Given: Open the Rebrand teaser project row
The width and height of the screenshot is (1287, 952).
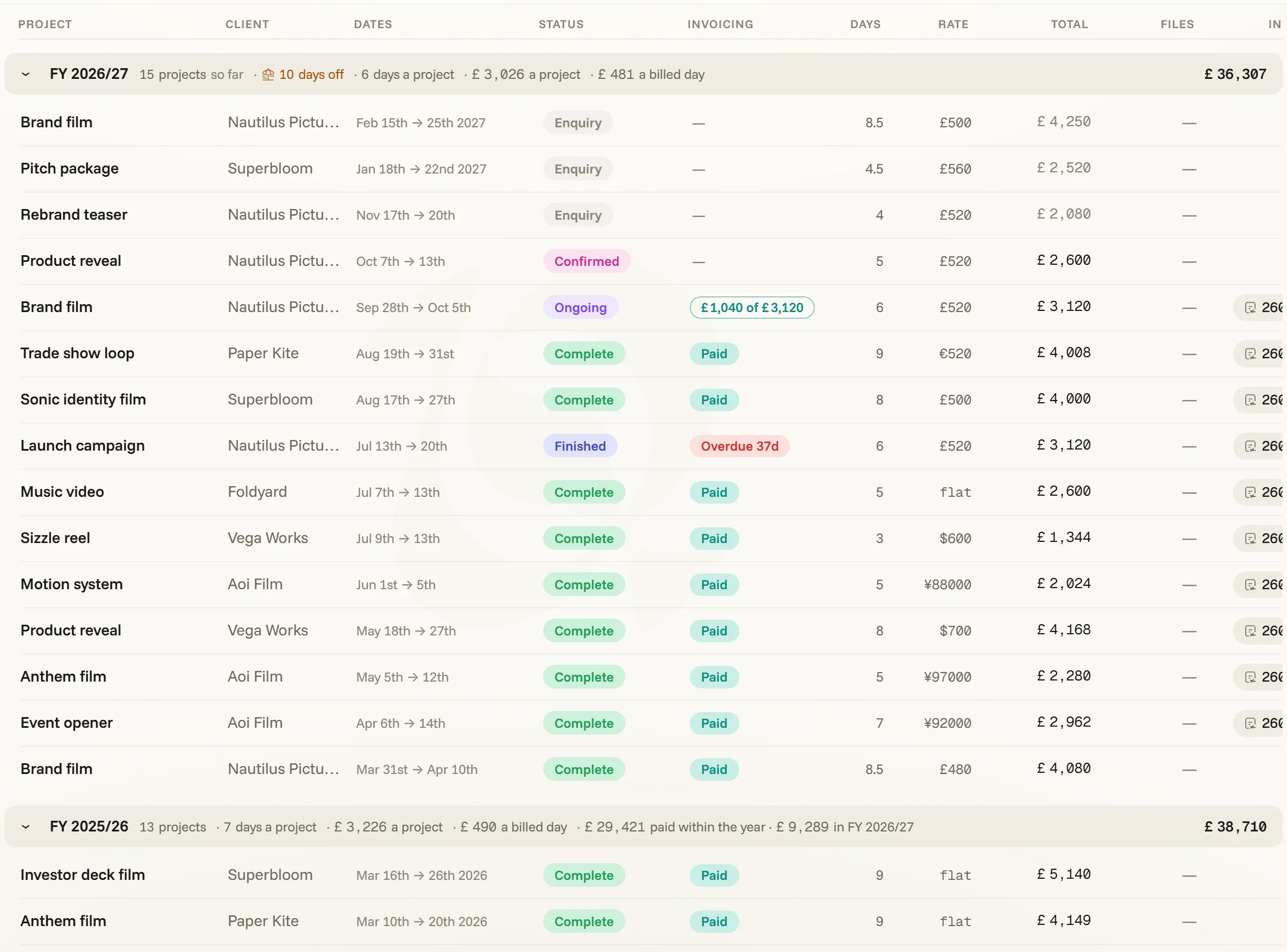Looking at the screenshot, I should tap(643, 215).
